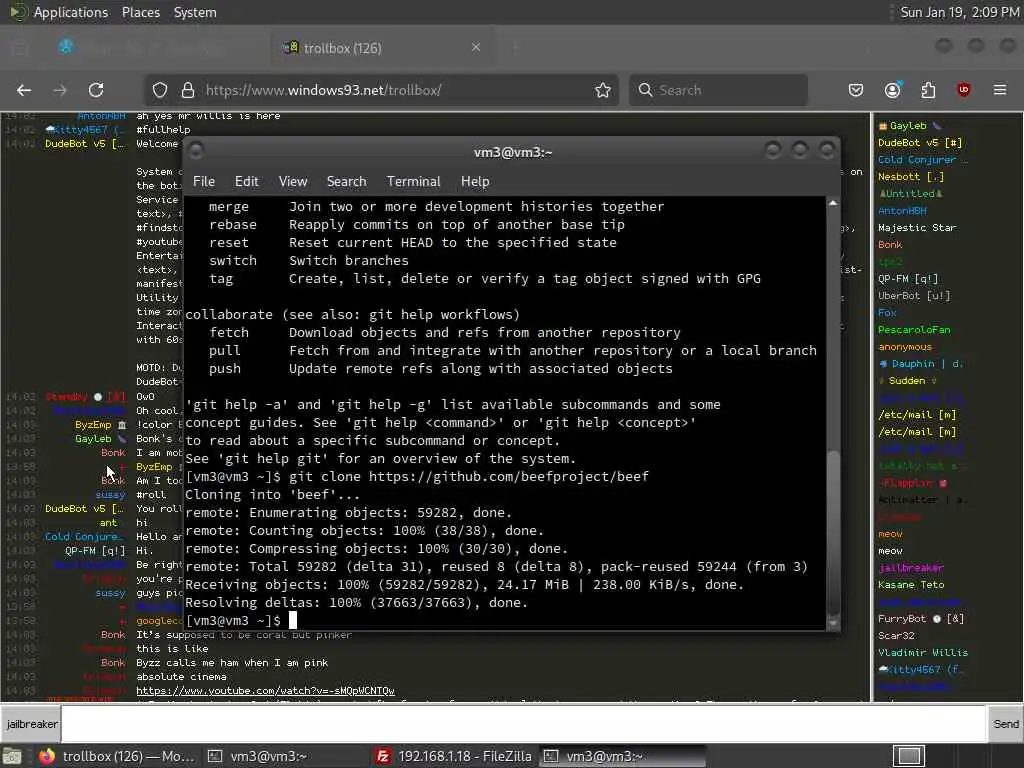The width and height of the screenshot is (1024, 768).
Task: Open the Firefox account icon
Action: [x=893, y=90]
